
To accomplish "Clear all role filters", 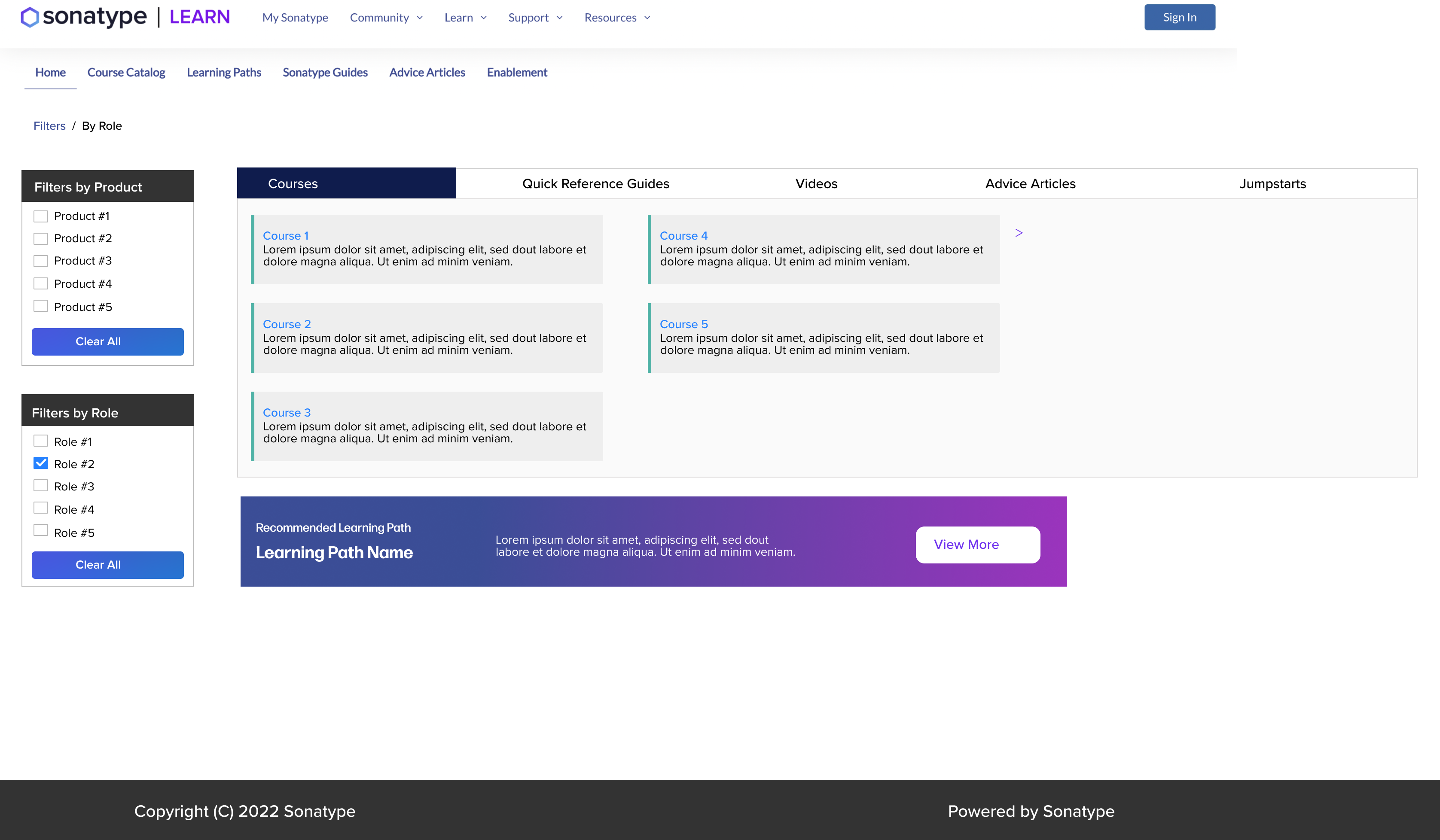I will click(107, 565).
